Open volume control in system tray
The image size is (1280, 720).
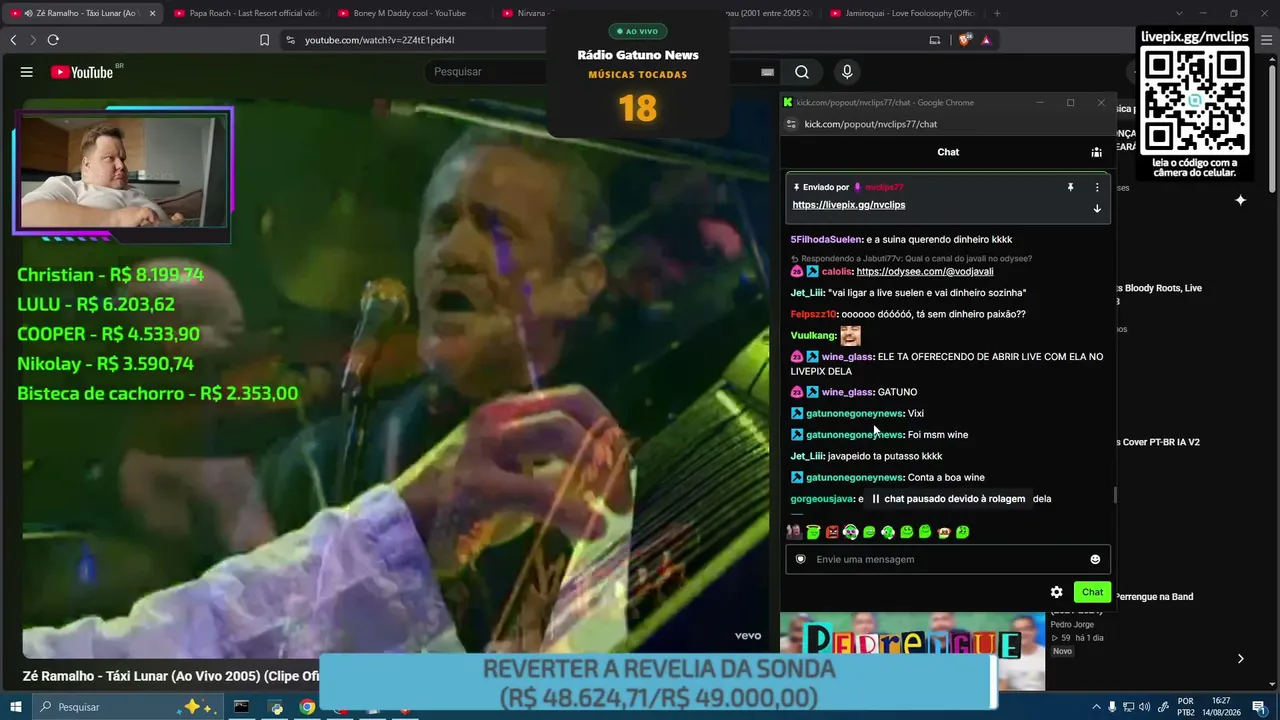coord(1144,707)
